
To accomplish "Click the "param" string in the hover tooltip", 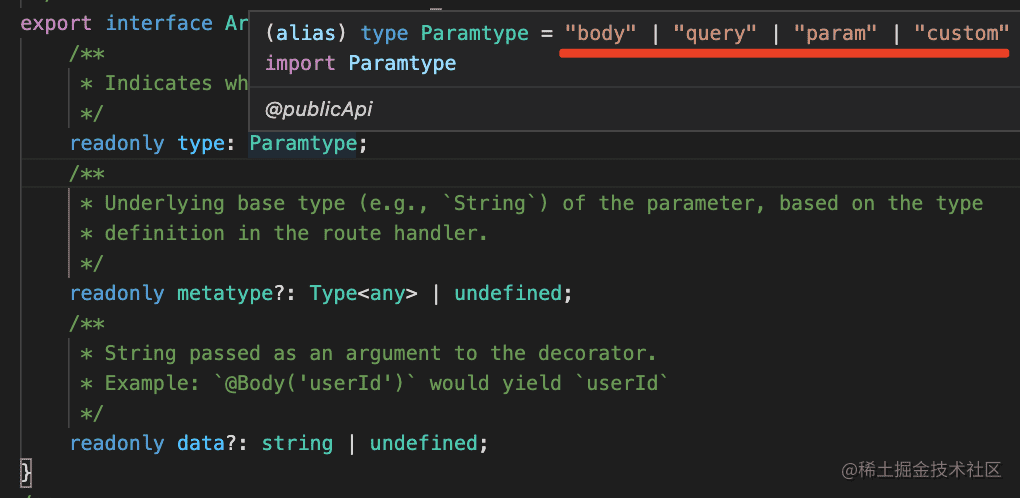I will [836, 33].
